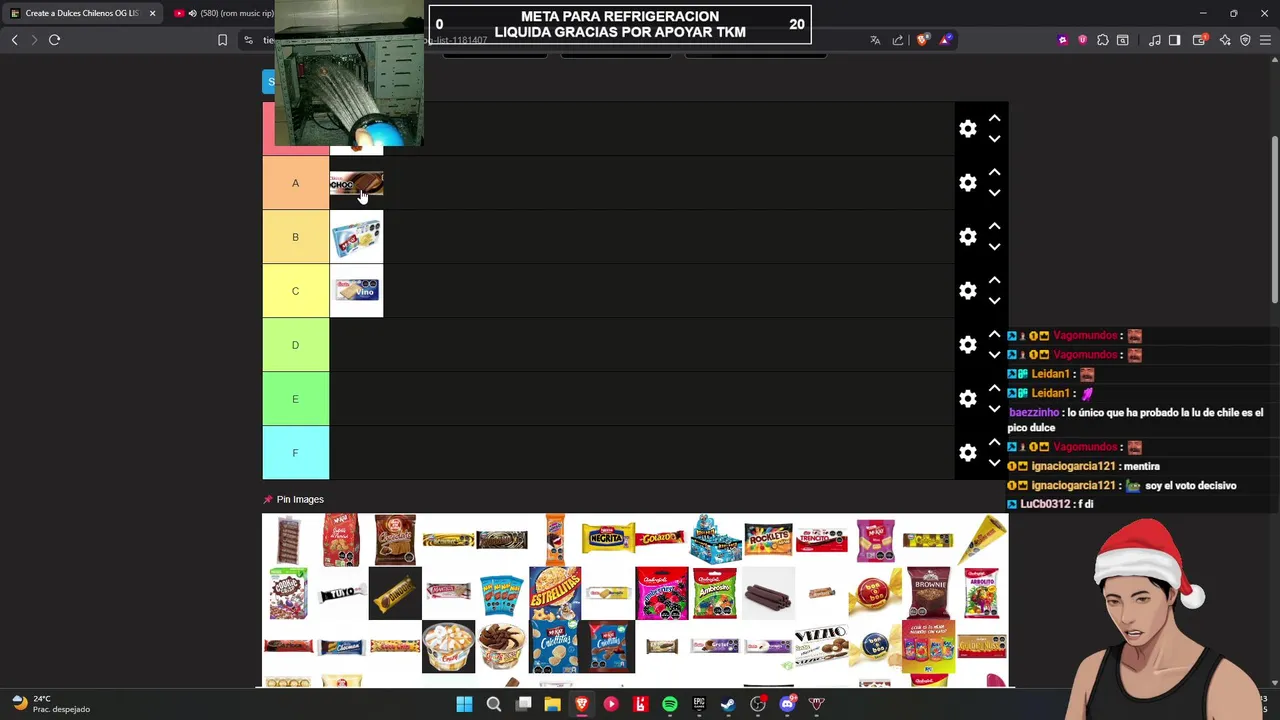This screenshot has width=1280, height=720.
Task: Move tier C row down with arrow
Action: pos(994,301)
